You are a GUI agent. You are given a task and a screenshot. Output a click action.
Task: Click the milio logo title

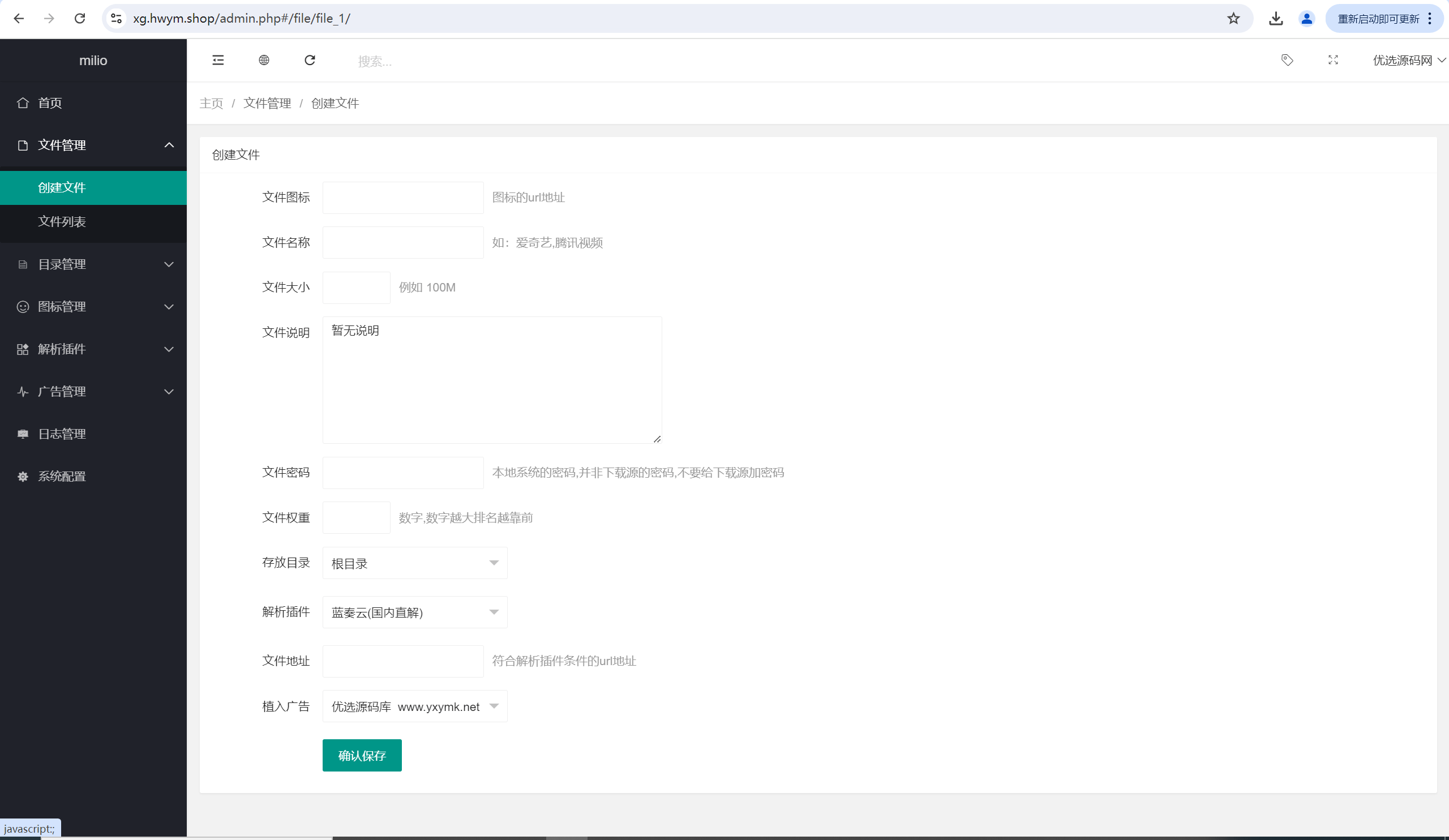click(93, 61)
